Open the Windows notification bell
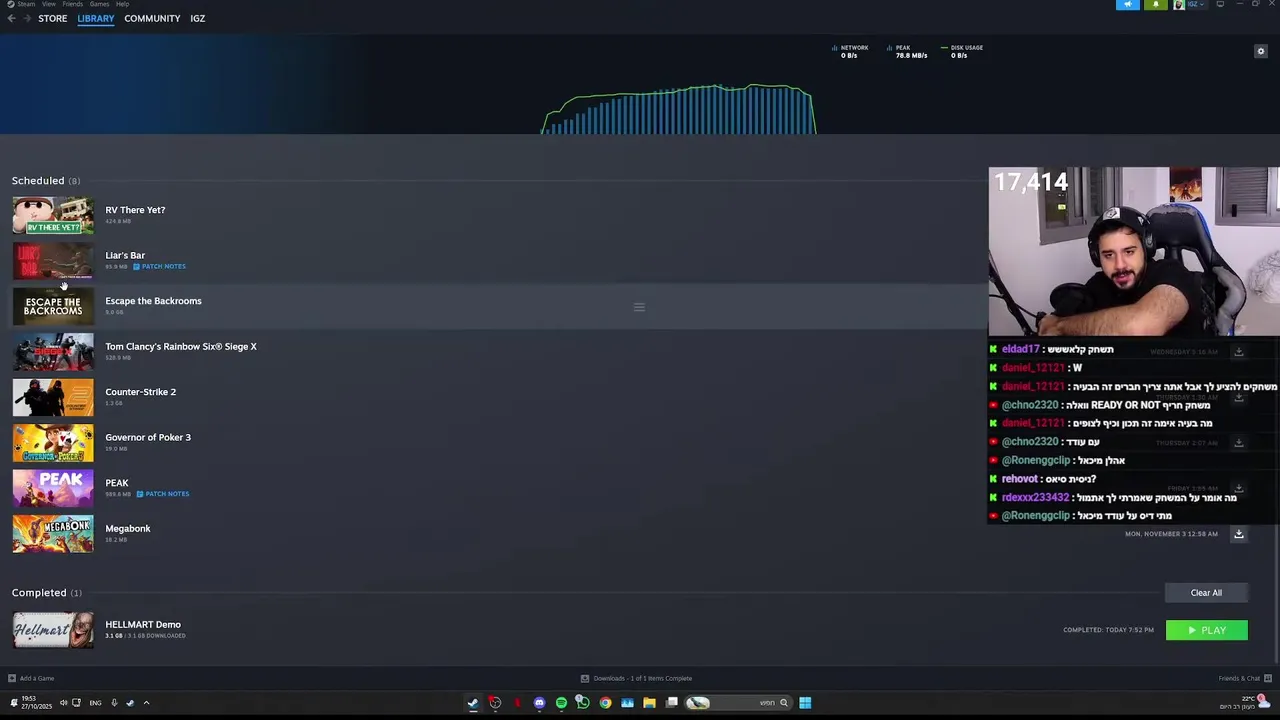The image size is (1280, 720). (x=13, y=703)
